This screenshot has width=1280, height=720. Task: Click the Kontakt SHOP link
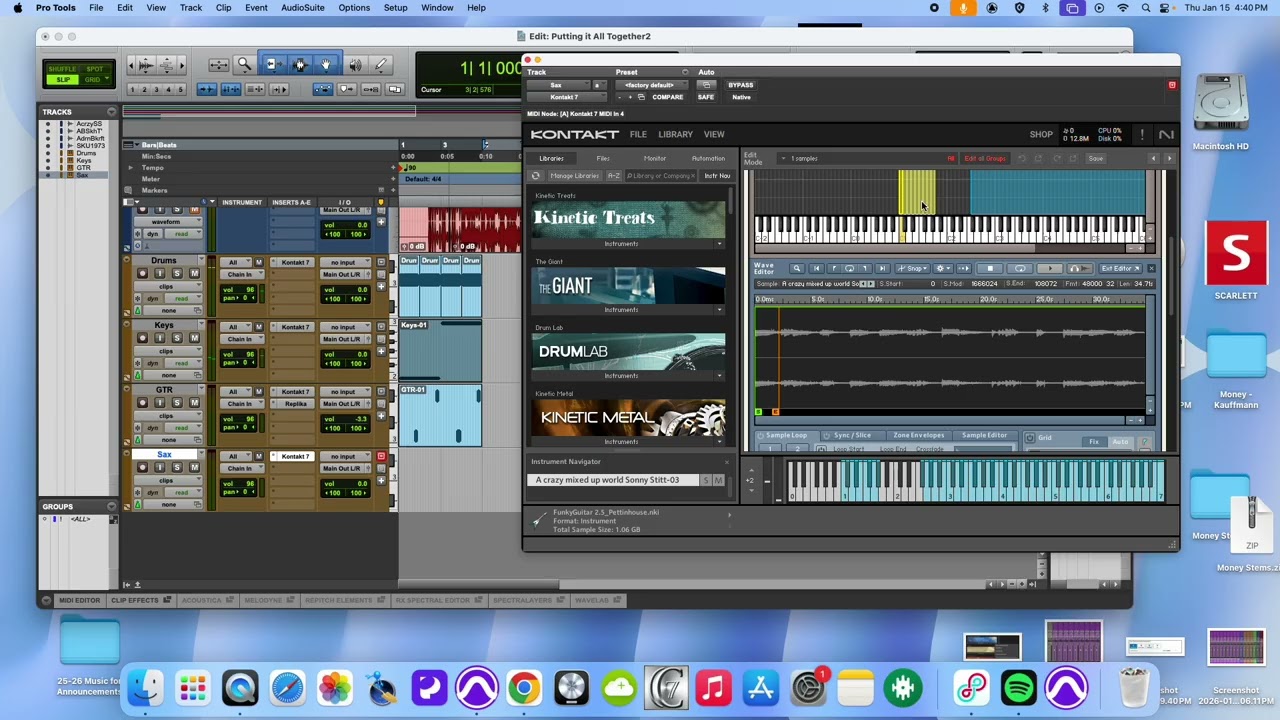click(x=1041, y=134)
